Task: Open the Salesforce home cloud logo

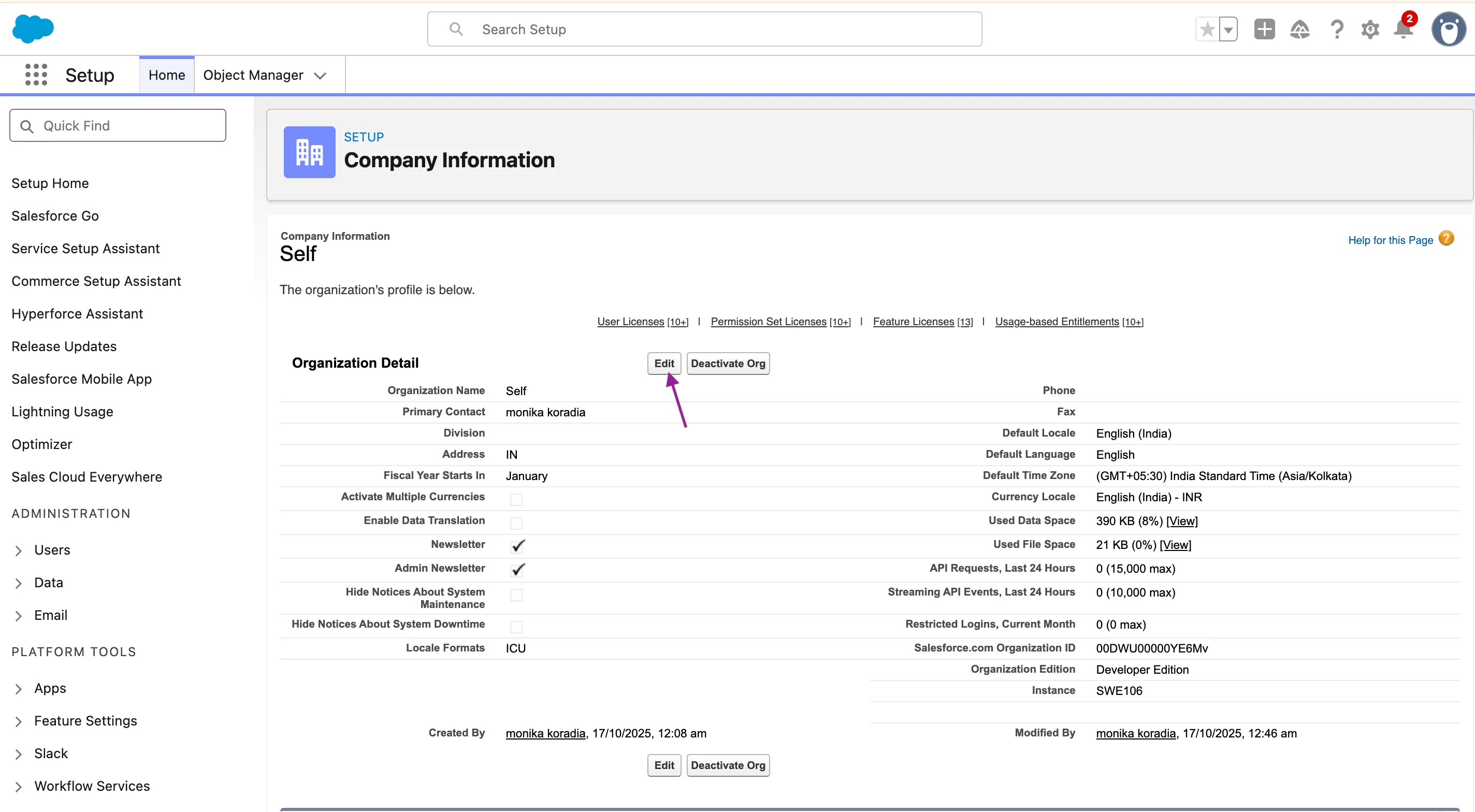Action: point(33,28)
